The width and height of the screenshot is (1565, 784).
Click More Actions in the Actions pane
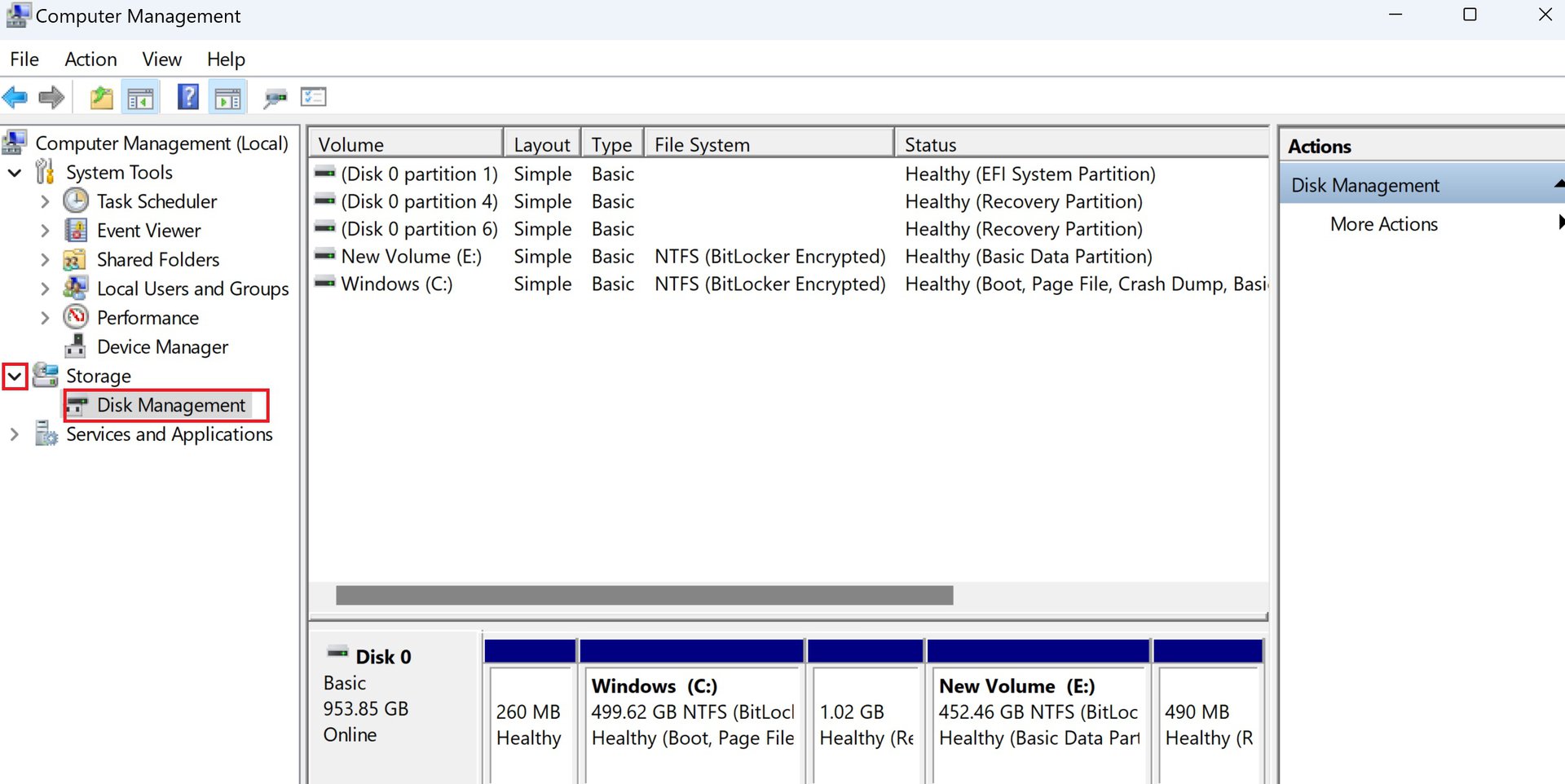(1383, 223)
